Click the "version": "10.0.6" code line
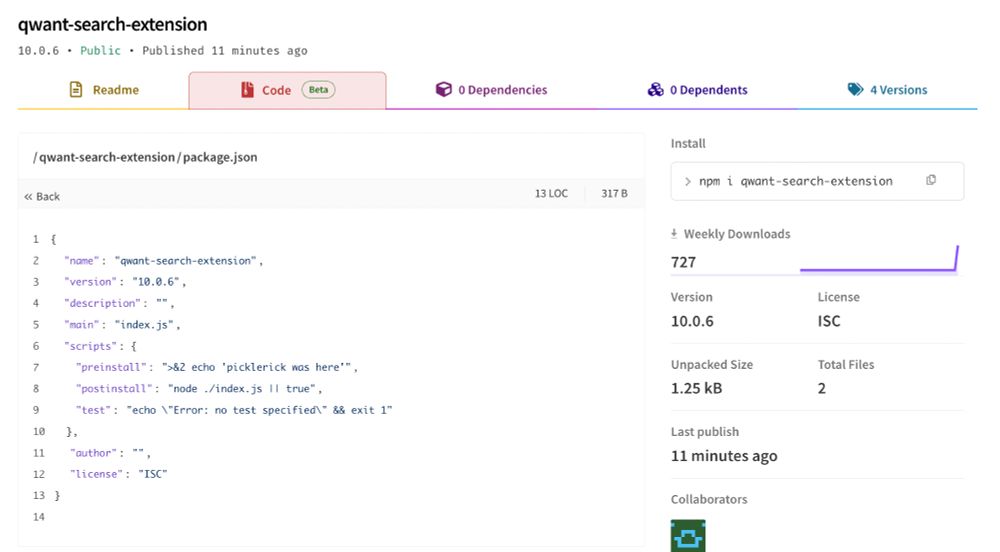 pyautogui.click(x=125, y=282)
